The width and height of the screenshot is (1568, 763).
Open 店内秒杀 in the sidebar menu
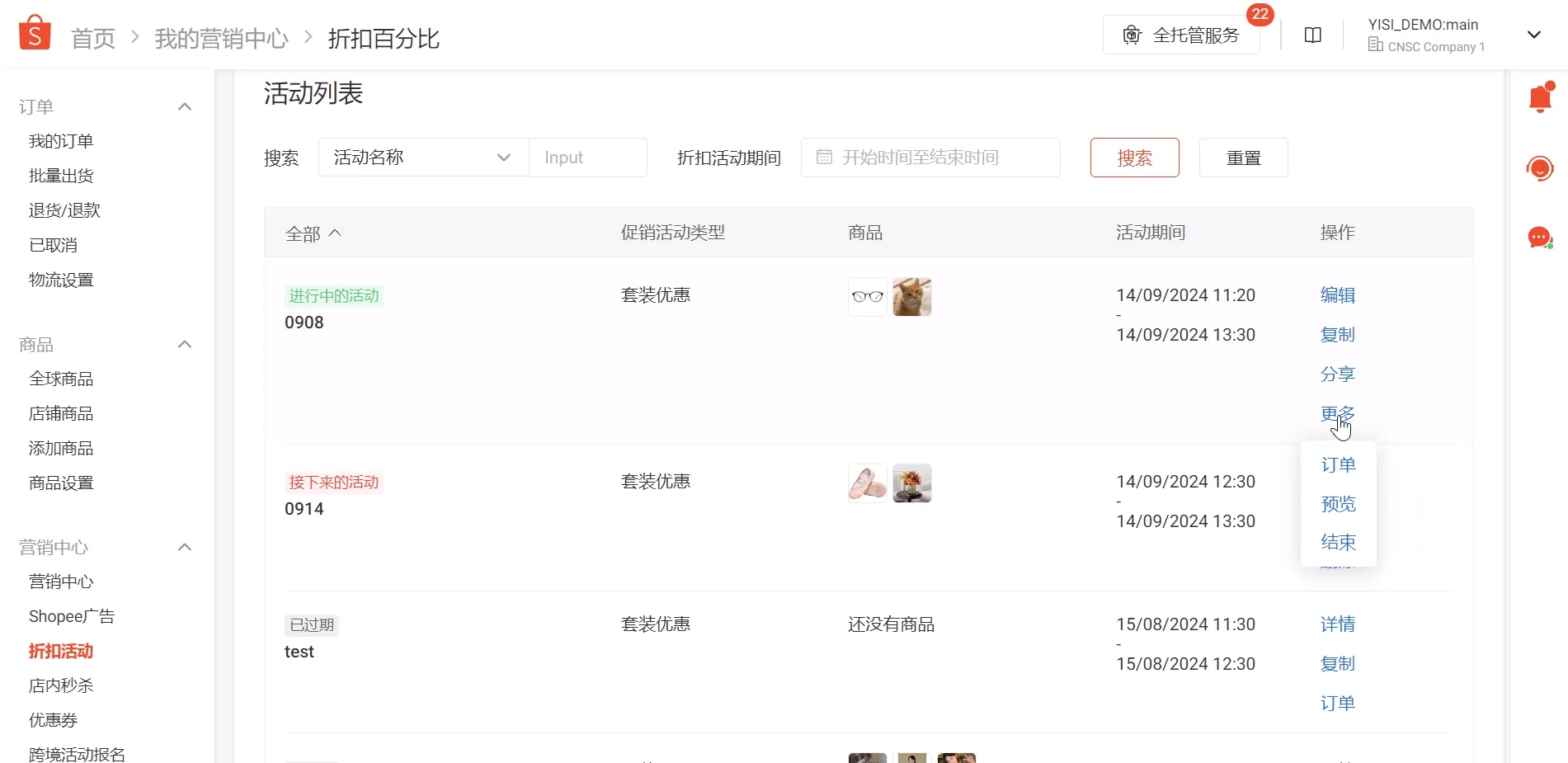[61, 685]
